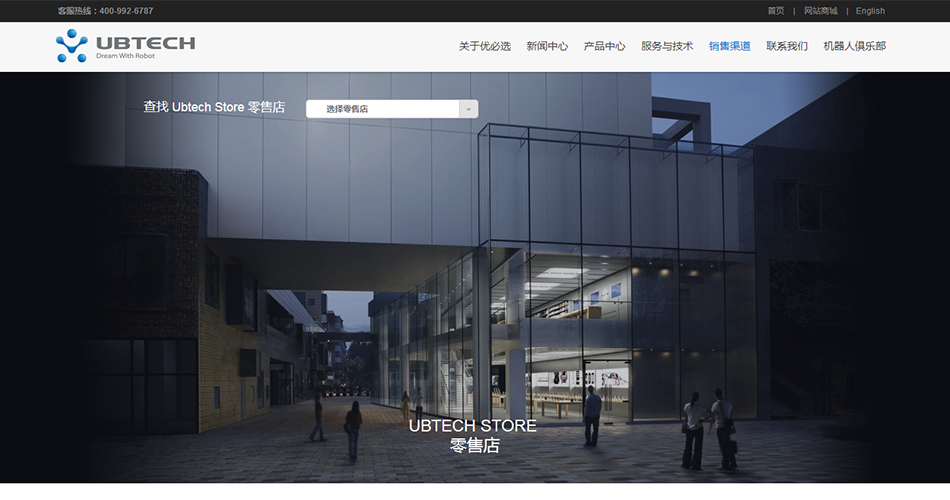Screen dimensions: 950x500
Task: Open the 网站商城 link
Action: 820,11
